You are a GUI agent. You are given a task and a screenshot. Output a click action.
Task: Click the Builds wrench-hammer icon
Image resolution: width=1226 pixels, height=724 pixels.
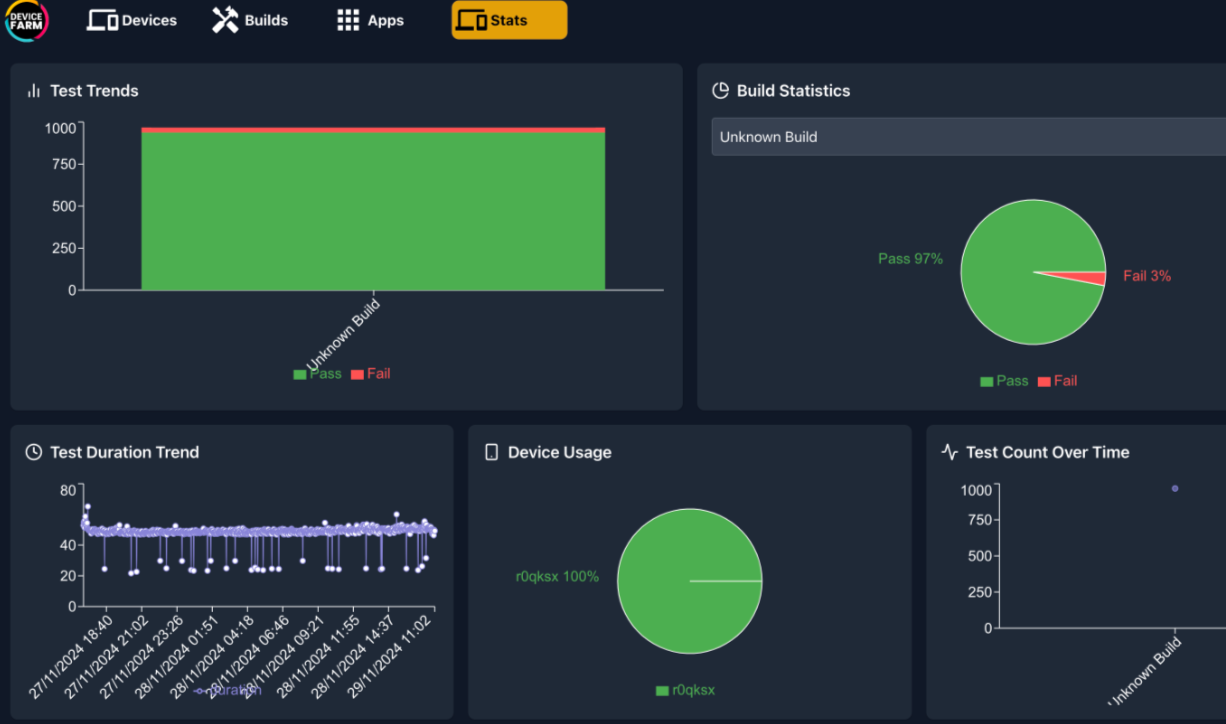225,20
